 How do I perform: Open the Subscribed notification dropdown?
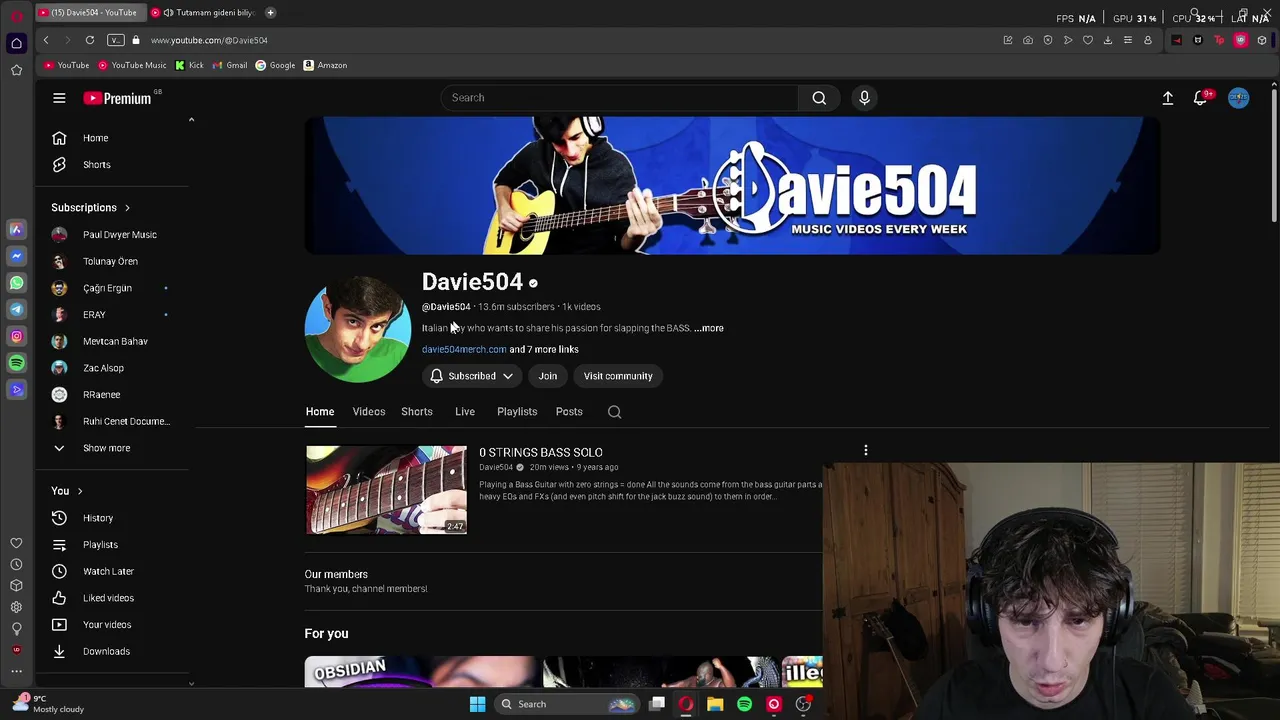tap(471, 376)
